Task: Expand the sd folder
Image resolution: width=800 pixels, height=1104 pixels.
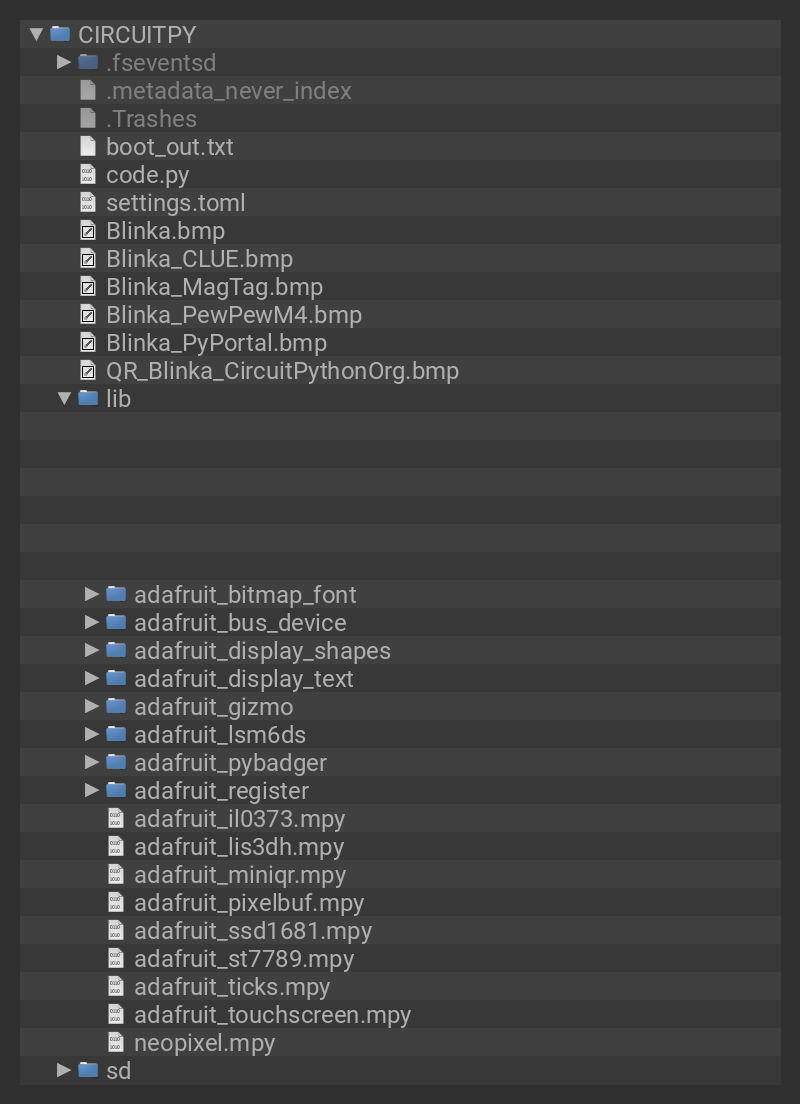Action: [x=65, y=1070]
